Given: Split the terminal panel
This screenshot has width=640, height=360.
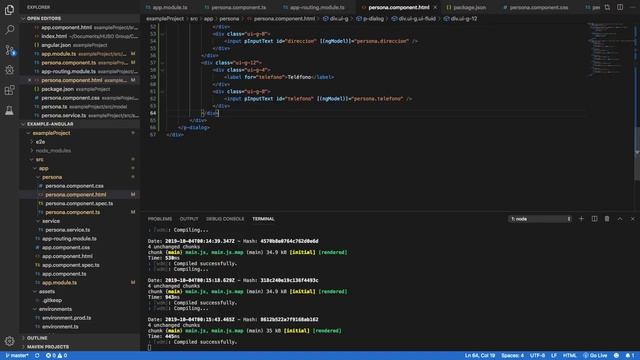Looking at the screenshot, I should click(x=594, y=219).
